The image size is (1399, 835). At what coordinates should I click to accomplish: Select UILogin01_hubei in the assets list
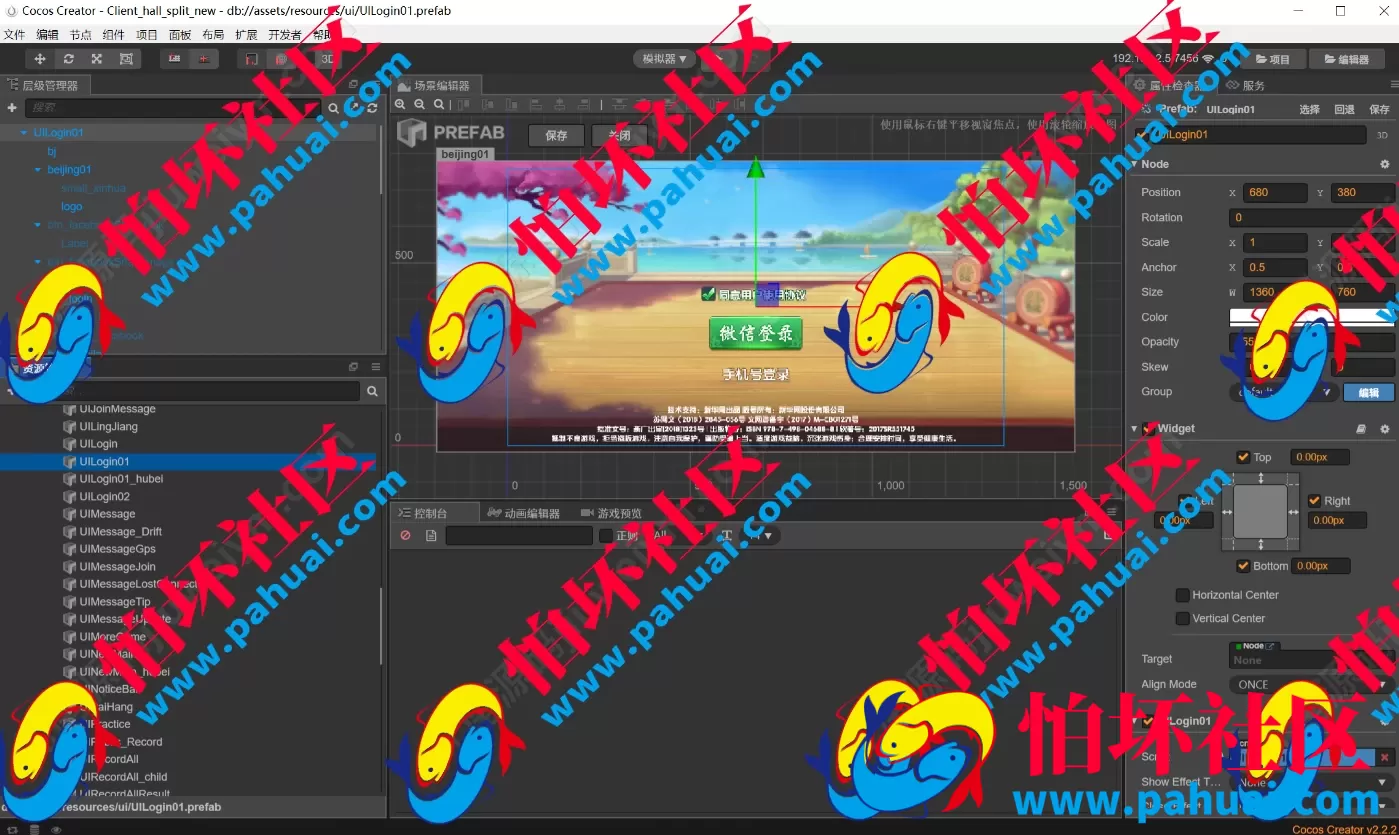(121, 479)
